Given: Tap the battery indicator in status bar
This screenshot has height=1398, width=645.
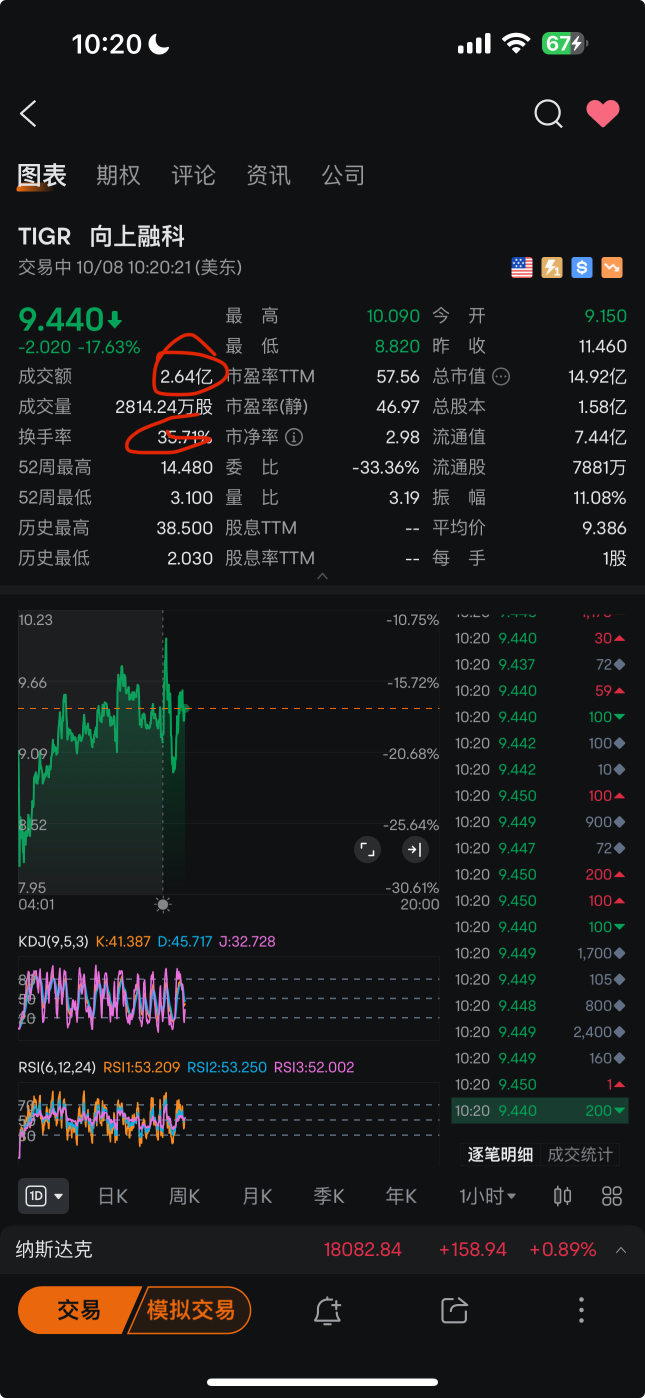Looking at the screenshot, I should pyautogui.click(x=564, y=44).
